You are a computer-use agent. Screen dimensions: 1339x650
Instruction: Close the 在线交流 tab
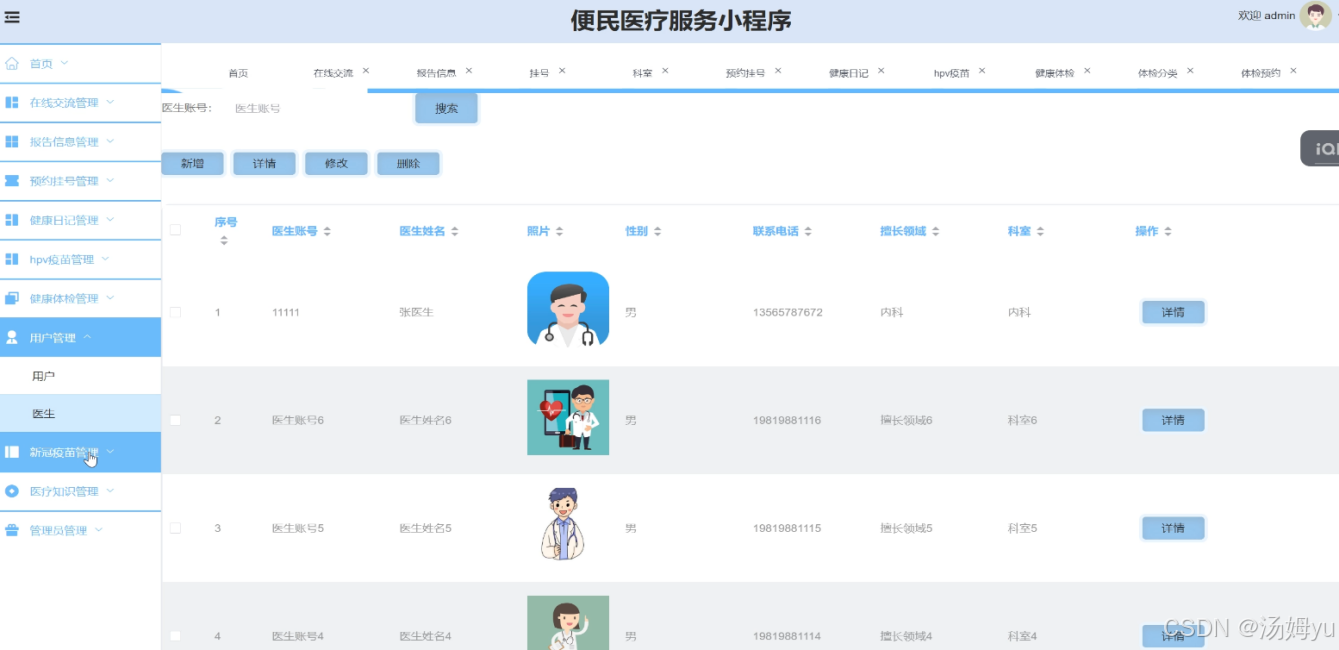pos(366,71)
